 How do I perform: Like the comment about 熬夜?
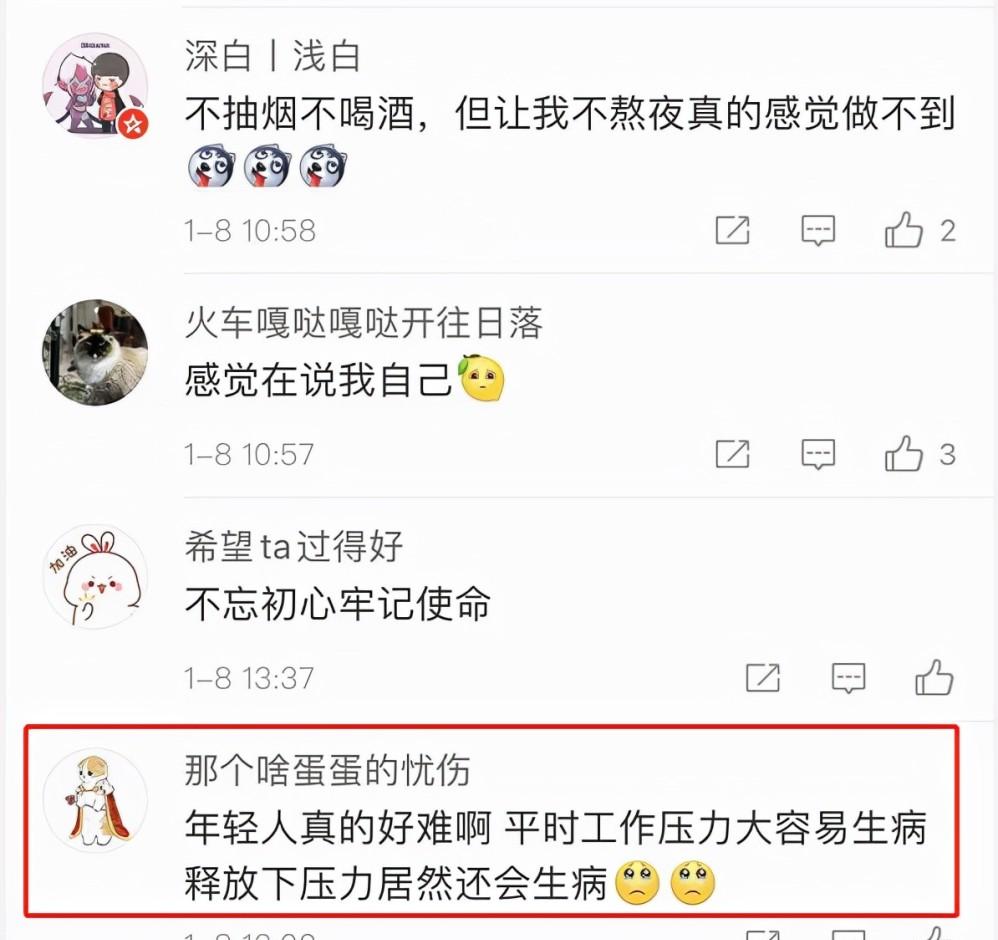point(904,229)
